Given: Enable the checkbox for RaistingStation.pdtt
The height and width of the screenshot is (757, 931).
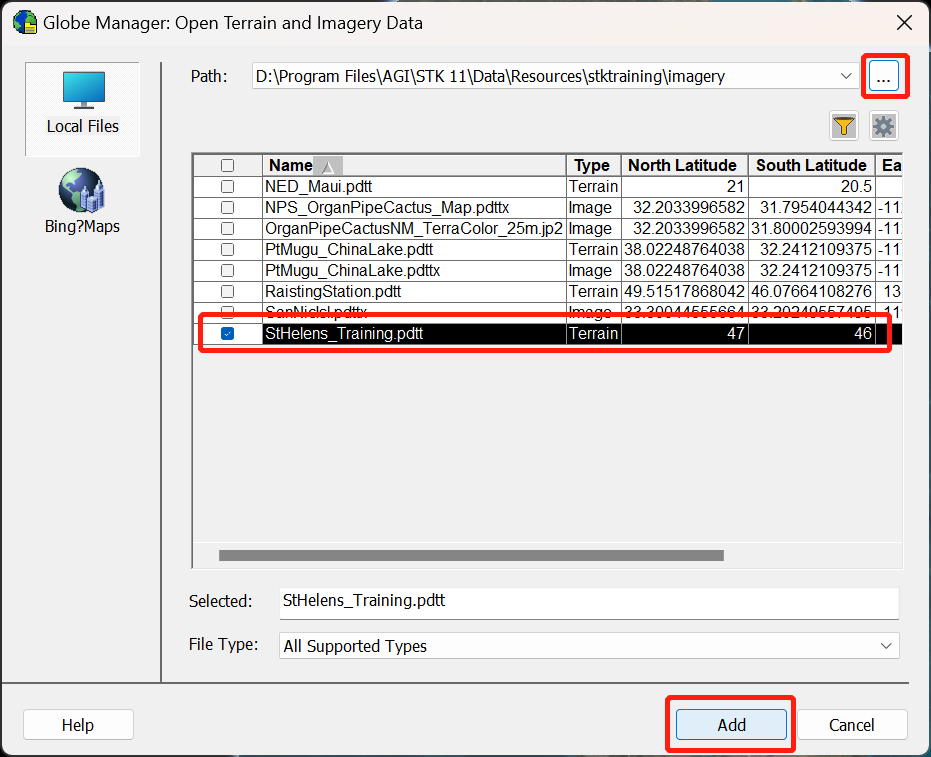Looking at the screenshot, I should 228,291.
